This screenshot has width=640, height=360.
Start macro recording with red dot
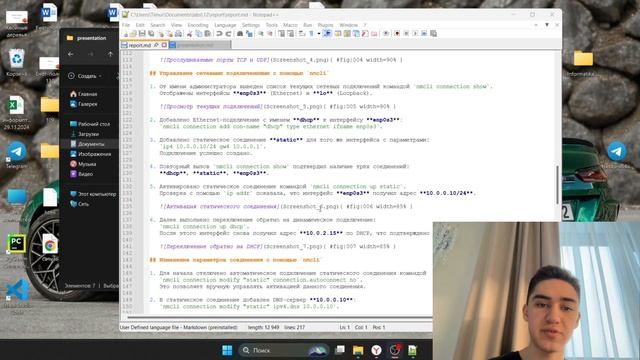(398, 33)
